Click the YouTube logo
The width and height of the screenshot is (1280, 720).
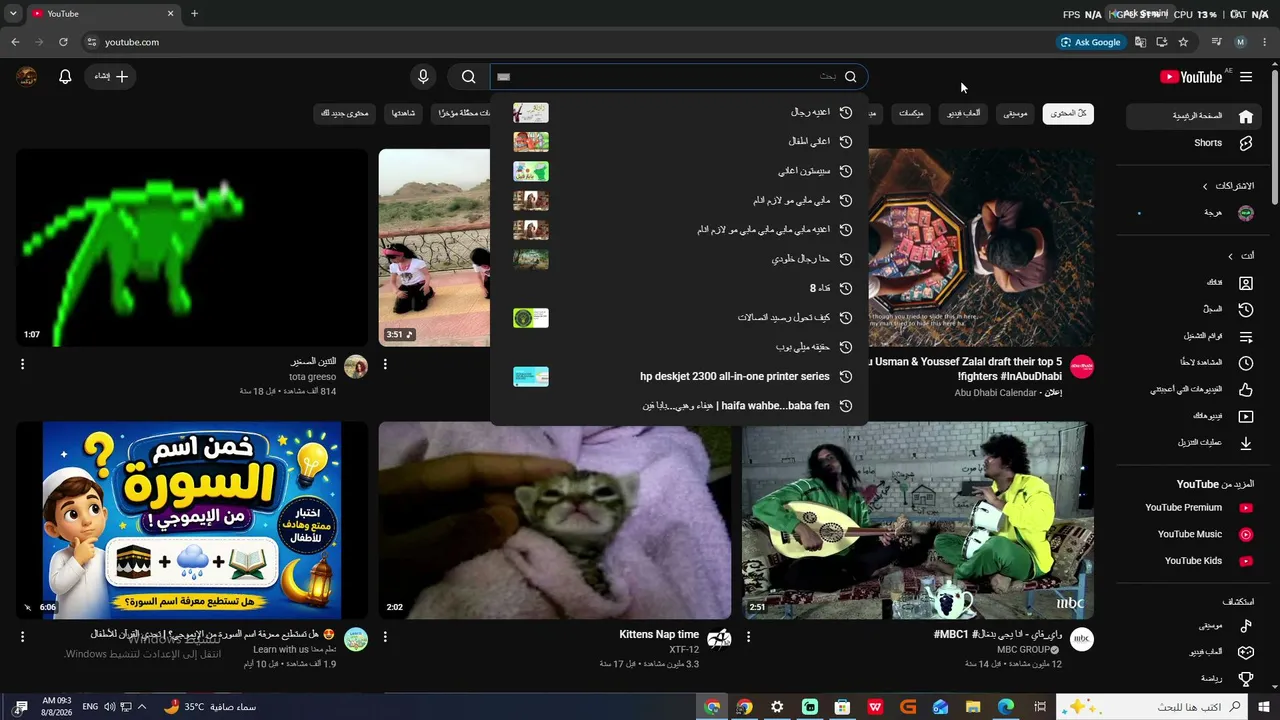point(1191,77)
